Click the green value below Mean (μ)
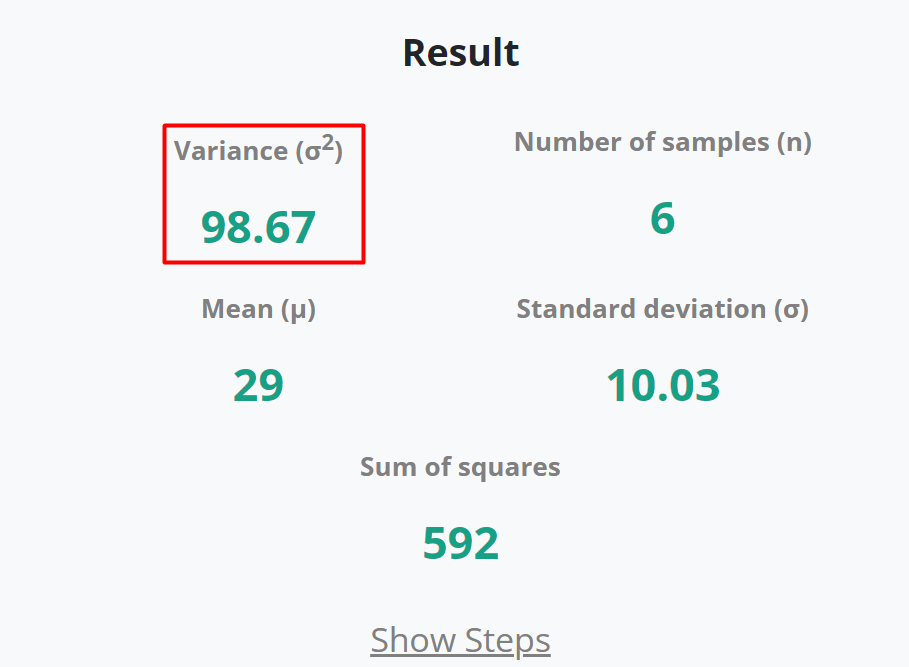The image size is (909, 667). click(x=258, y=384)
